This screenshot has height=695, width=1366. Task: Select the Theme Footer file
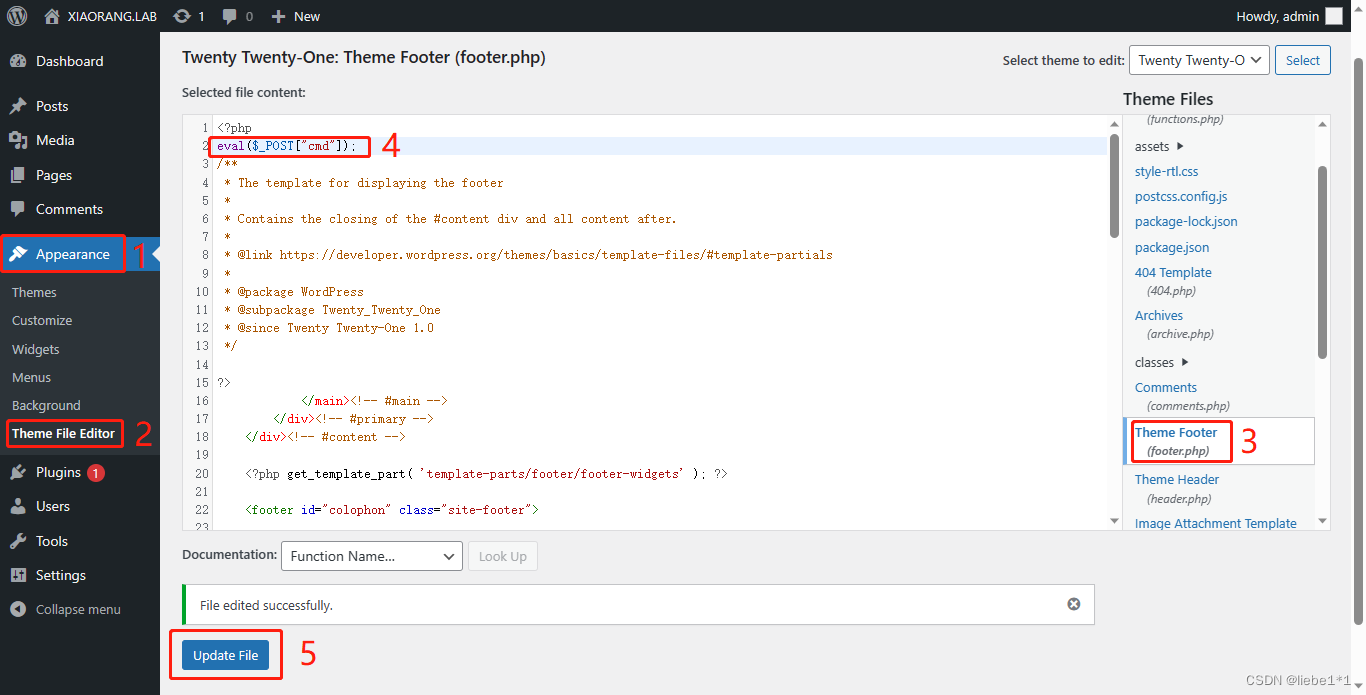click(1176, 432)
